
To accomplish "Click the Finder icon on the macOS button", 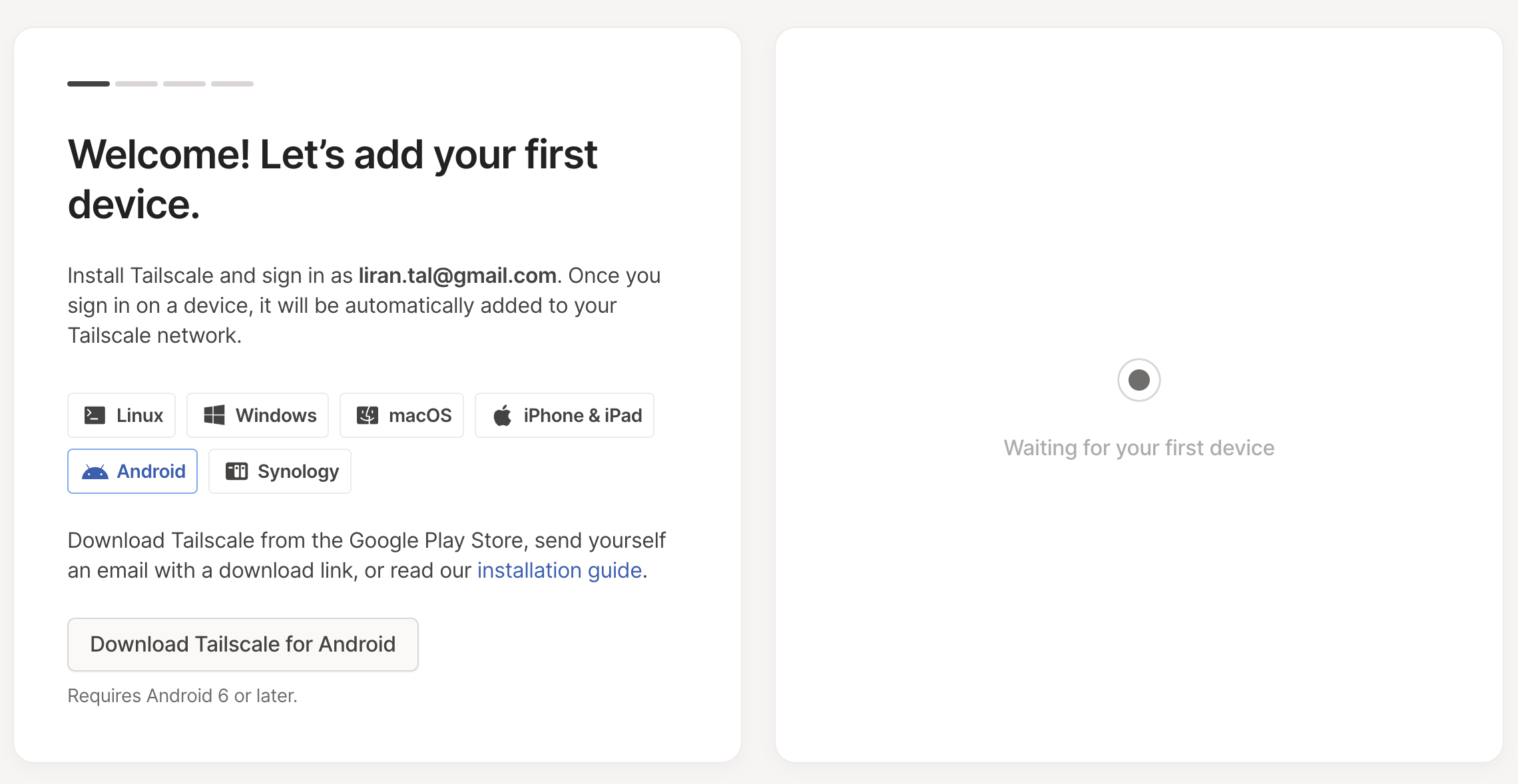I will [368, 415].
